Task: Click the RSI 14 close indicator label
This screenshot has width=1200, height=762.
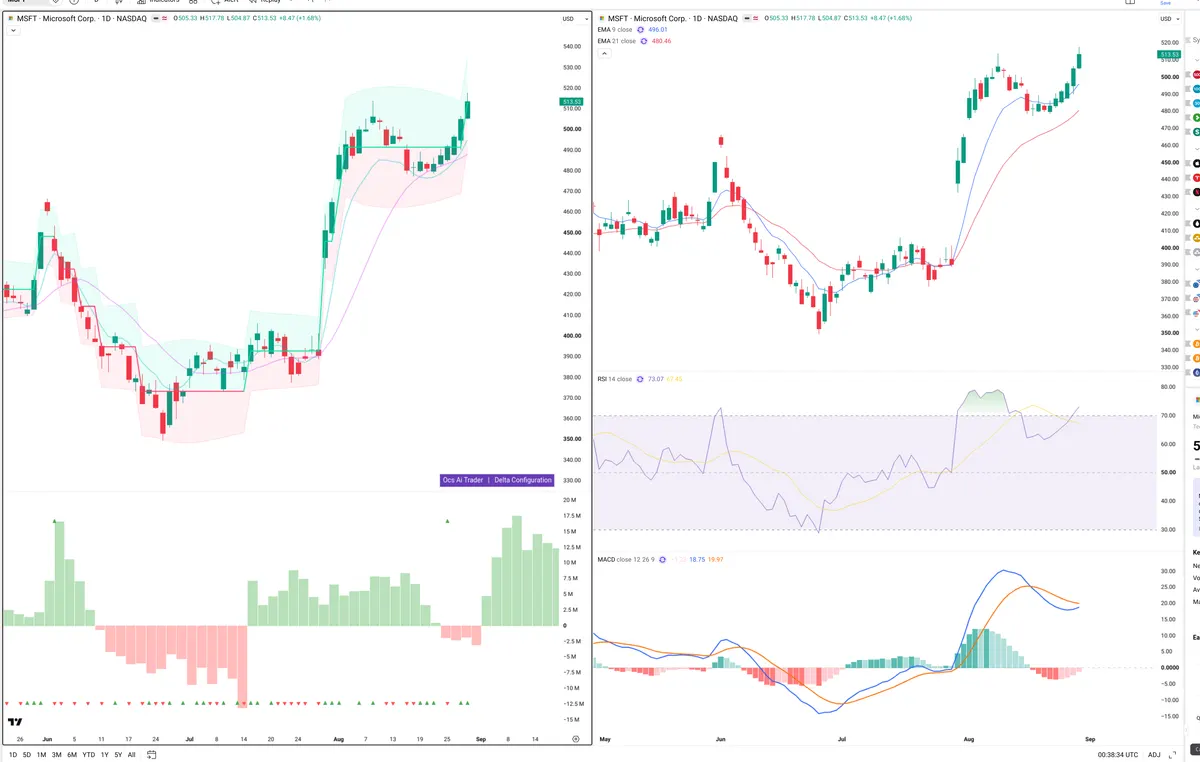Action: (x=615, y=379)
